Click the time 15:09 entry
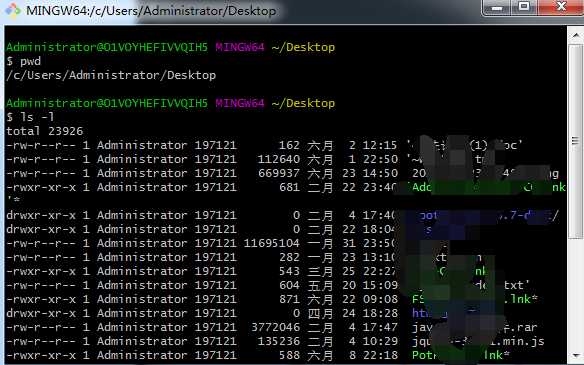This screenshot has height=365, width=584. point(380,285)
